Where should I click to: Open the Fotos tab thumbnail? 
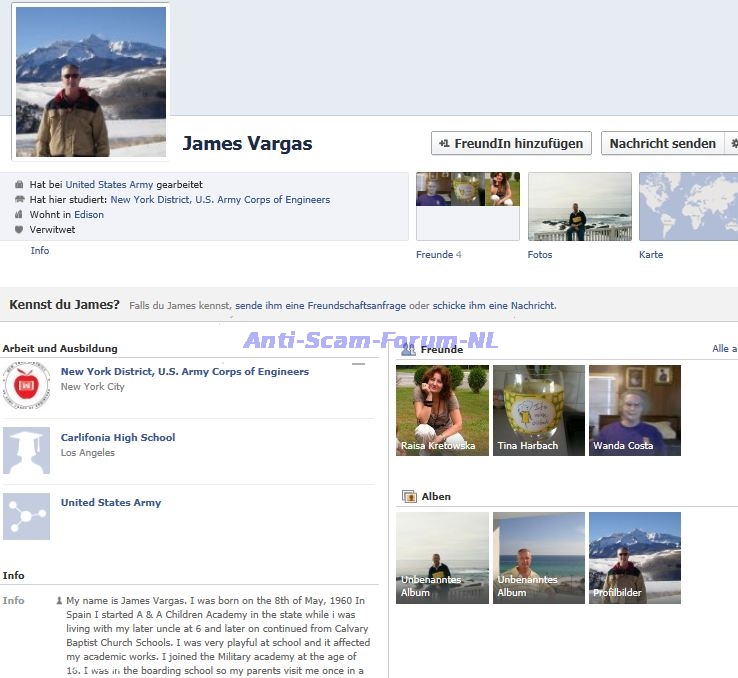coord(579,207)
